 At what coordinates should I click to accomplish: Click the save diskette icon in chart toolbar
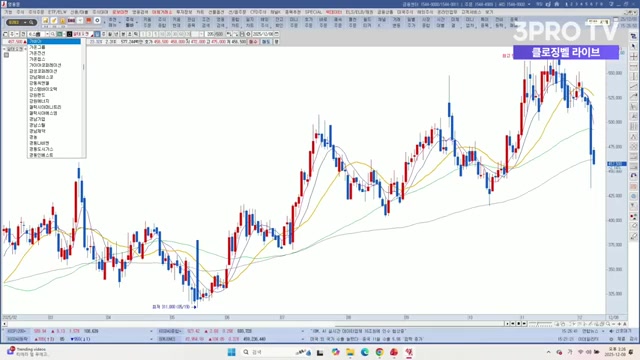[242, 34]
